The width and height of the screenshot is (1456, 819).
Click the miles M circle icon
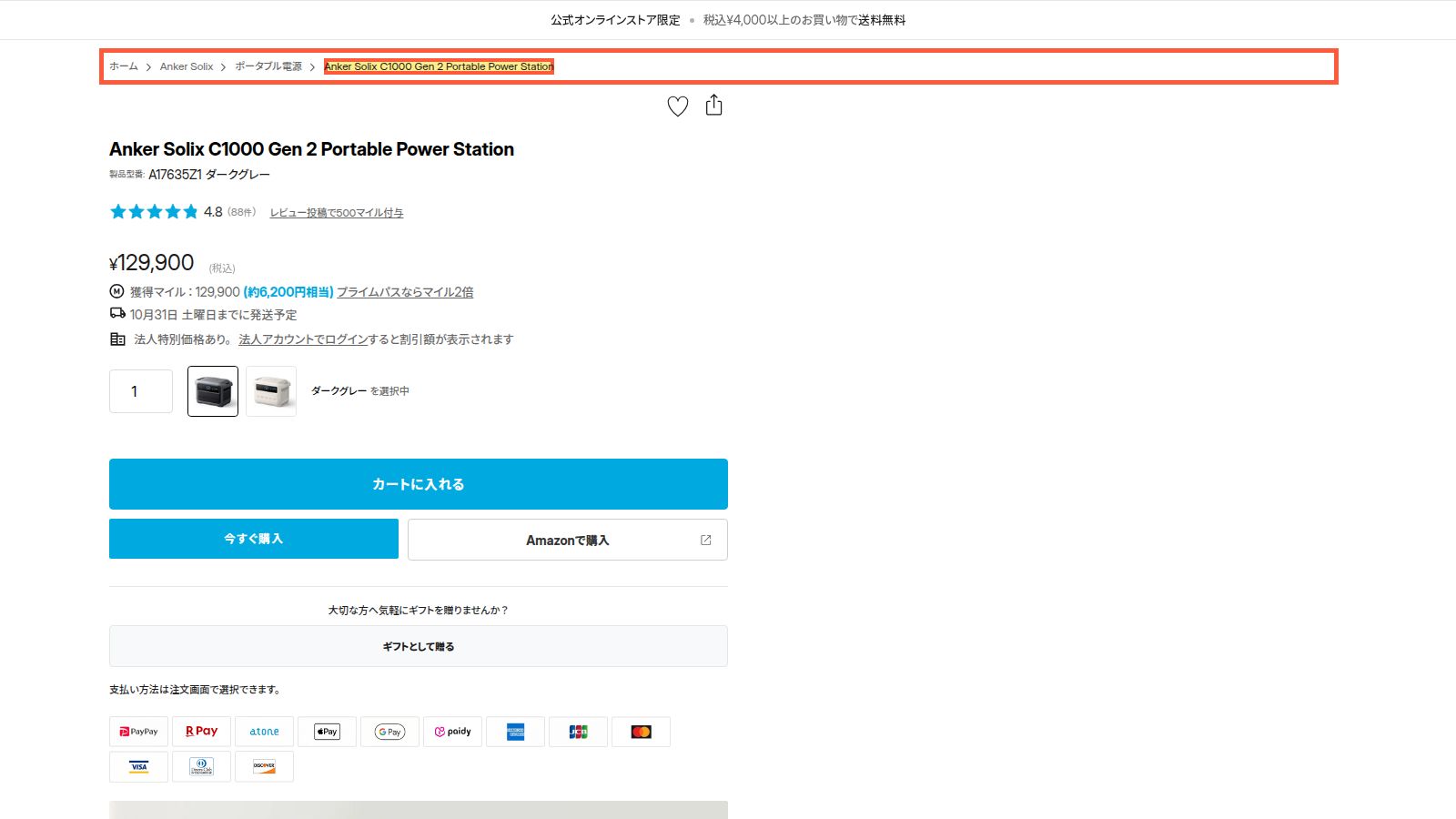tap(116, 291)
